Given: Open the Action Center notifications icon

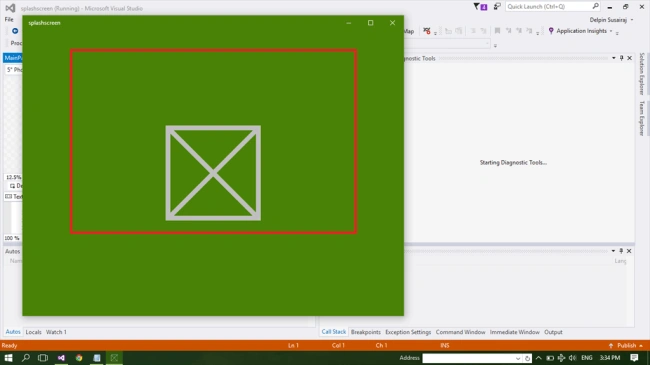Looking at the screenshot, I should [634, 358].
